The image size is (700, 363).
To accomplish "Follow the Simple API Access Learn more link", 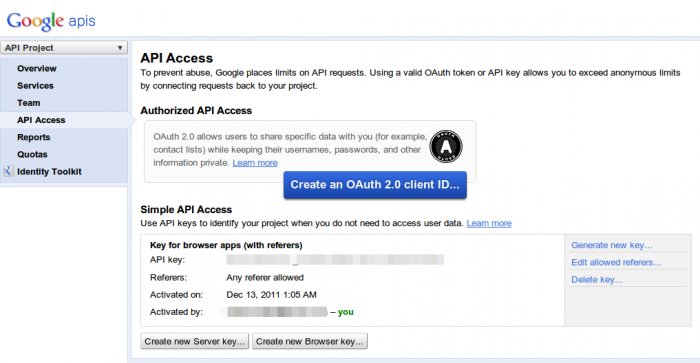I will tap(489, 223).
